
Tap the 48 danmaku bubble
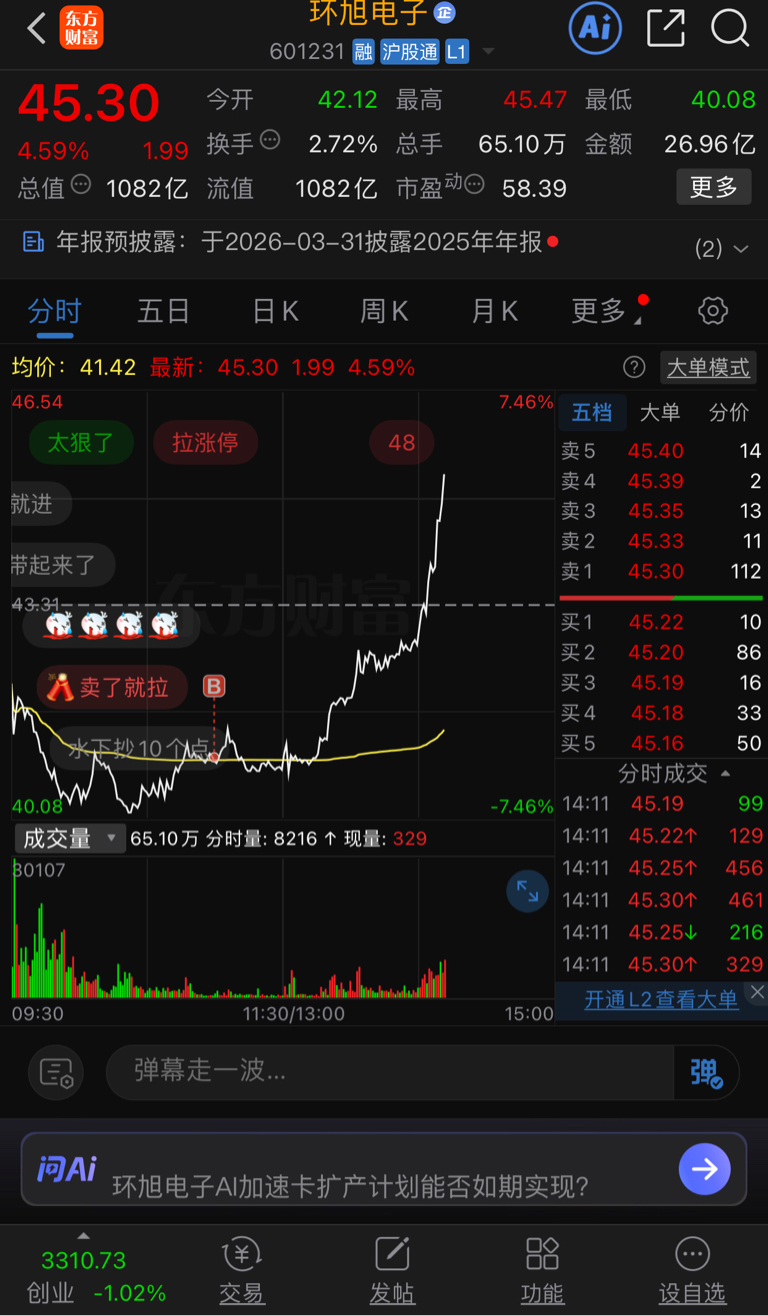(x=402, y=442)
